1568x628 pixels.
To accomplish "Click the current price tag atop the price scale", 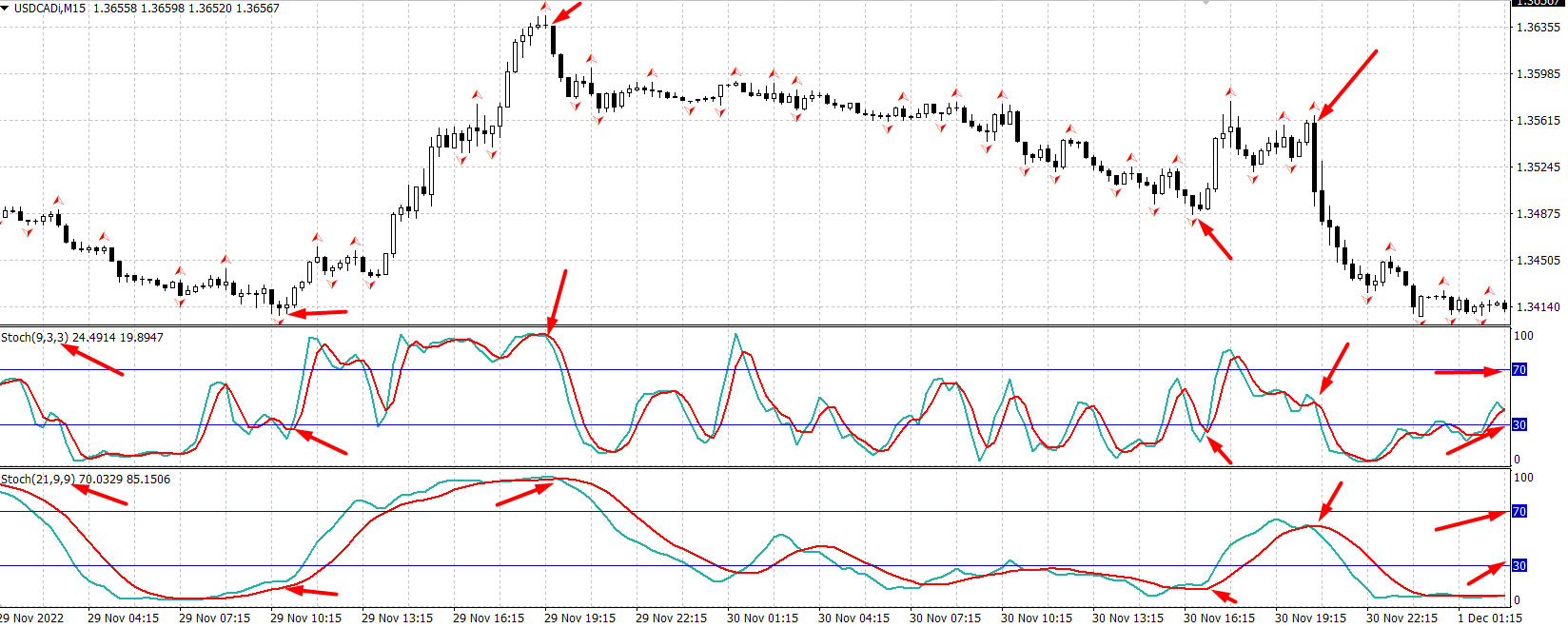I will 1538,3.
